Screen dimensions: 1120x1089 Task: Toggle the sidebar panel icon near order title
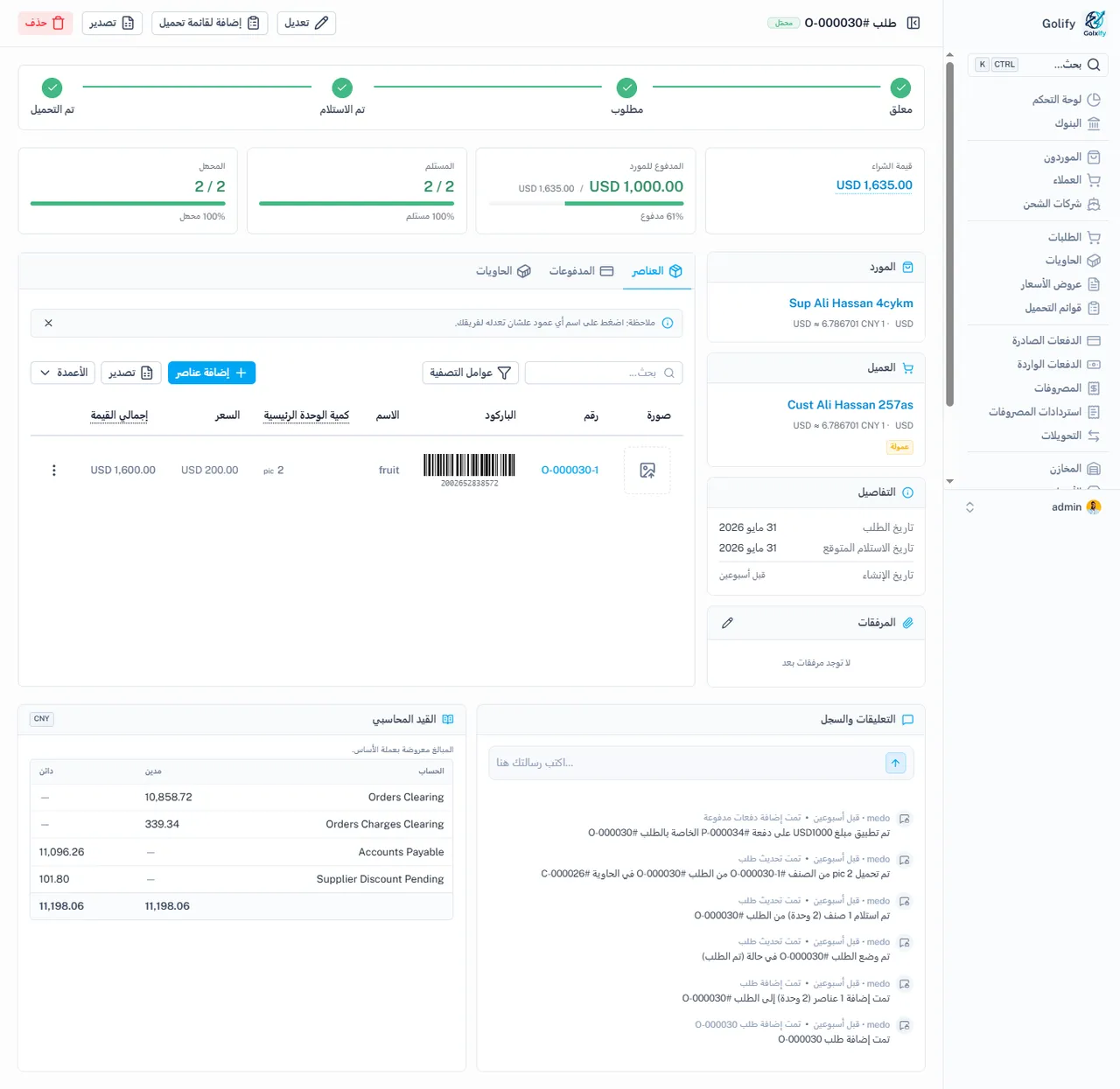[913, 23]
